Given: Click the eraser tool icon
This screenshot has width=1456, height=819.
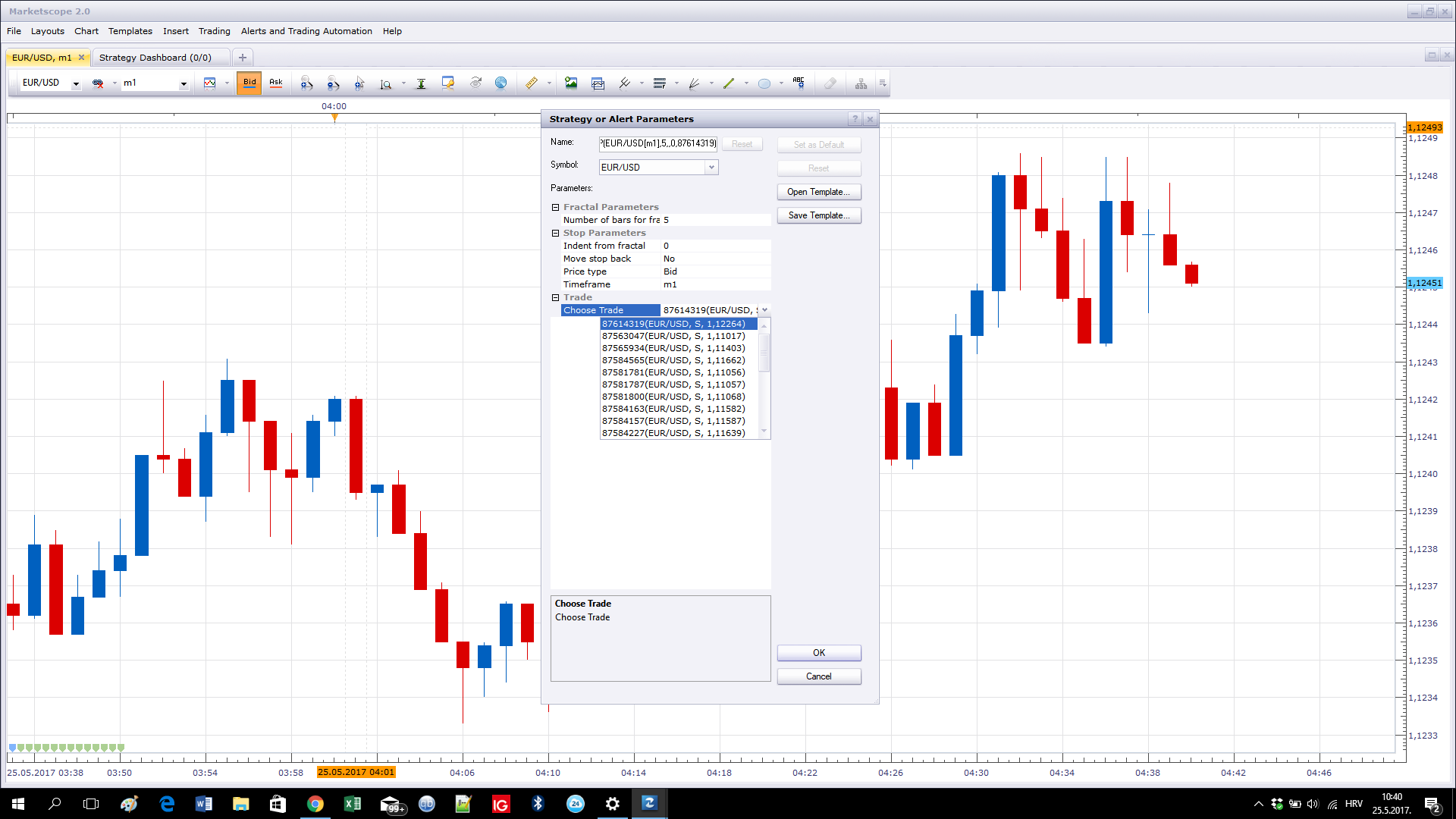Looking at the screenshot, I should (x=830, y=83).
